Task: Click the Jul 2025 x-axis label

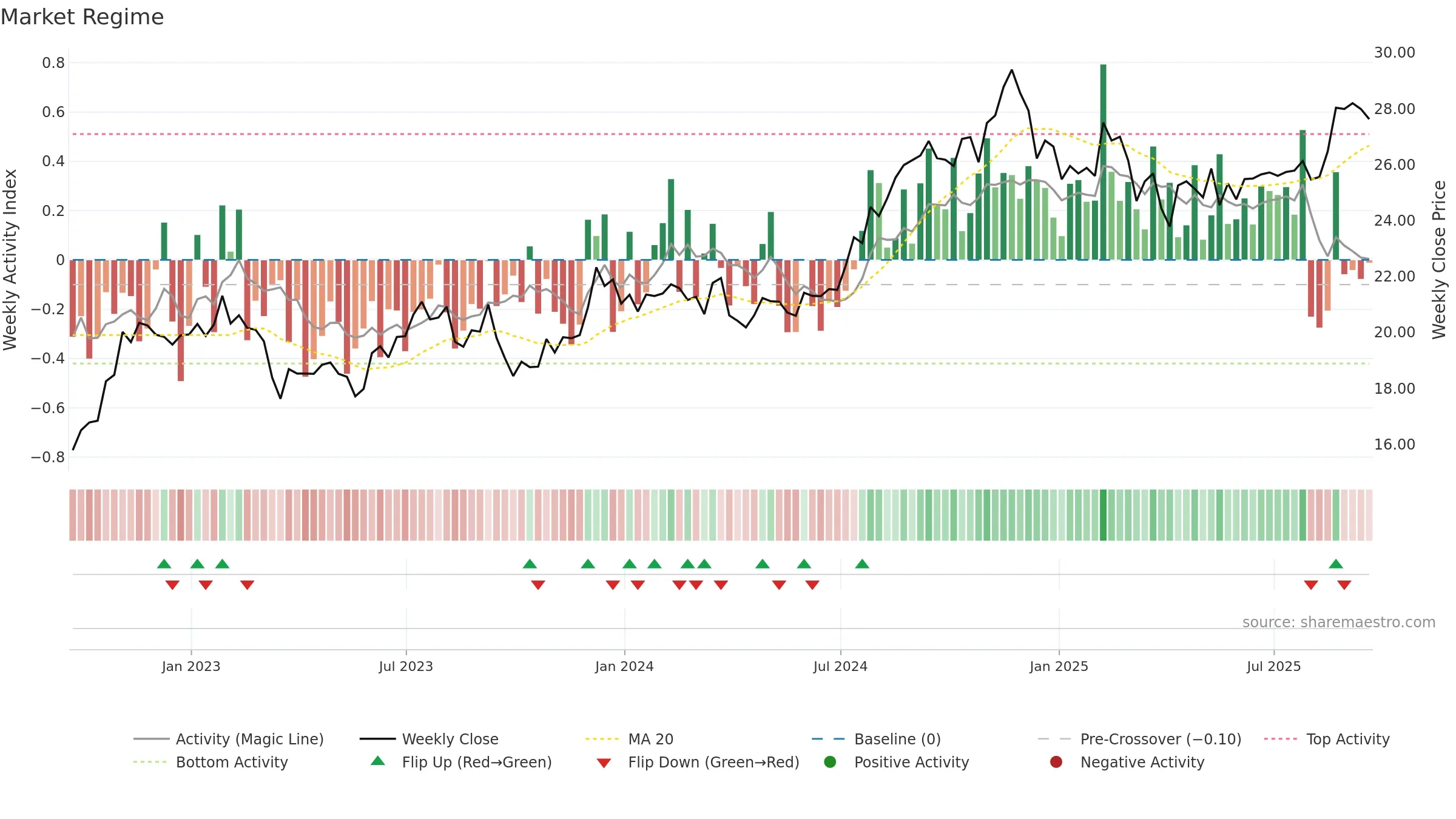Action: pos(1274,666)
